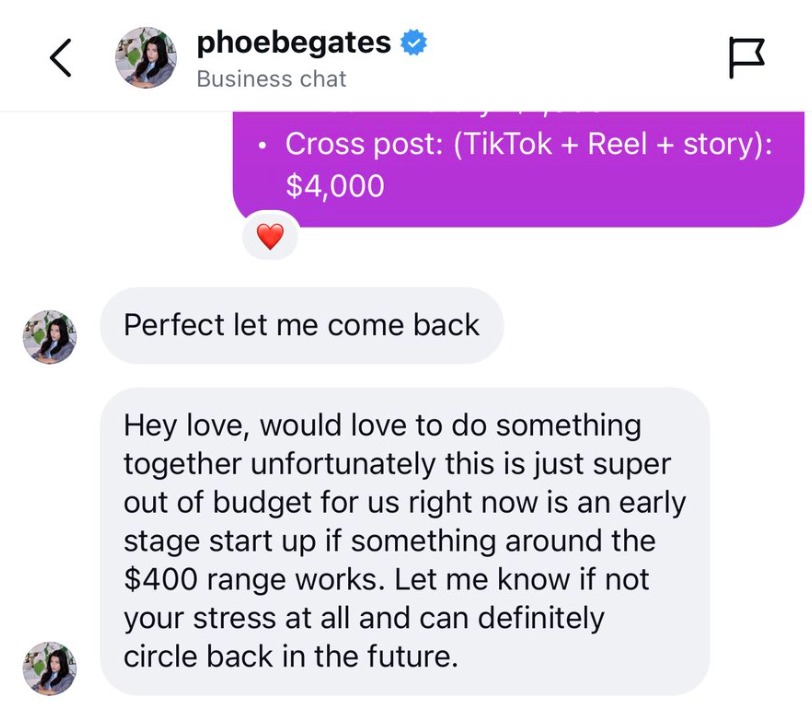This screenshot has width=812, height=708.
Task: Tap the "$400 range works" text
Action: pyautogui.click(x=241, y=579)
